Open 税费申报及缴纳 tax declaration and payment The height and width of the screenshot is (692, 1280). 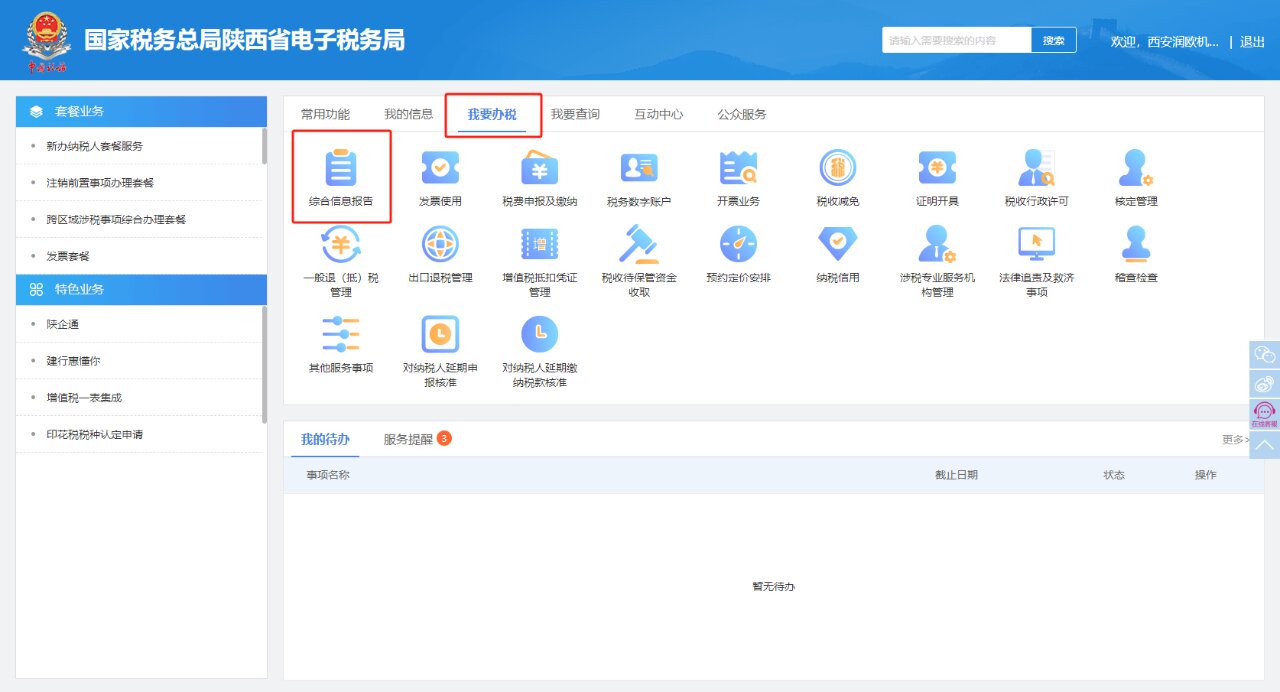pyautogui.click(x=538, y=176)
